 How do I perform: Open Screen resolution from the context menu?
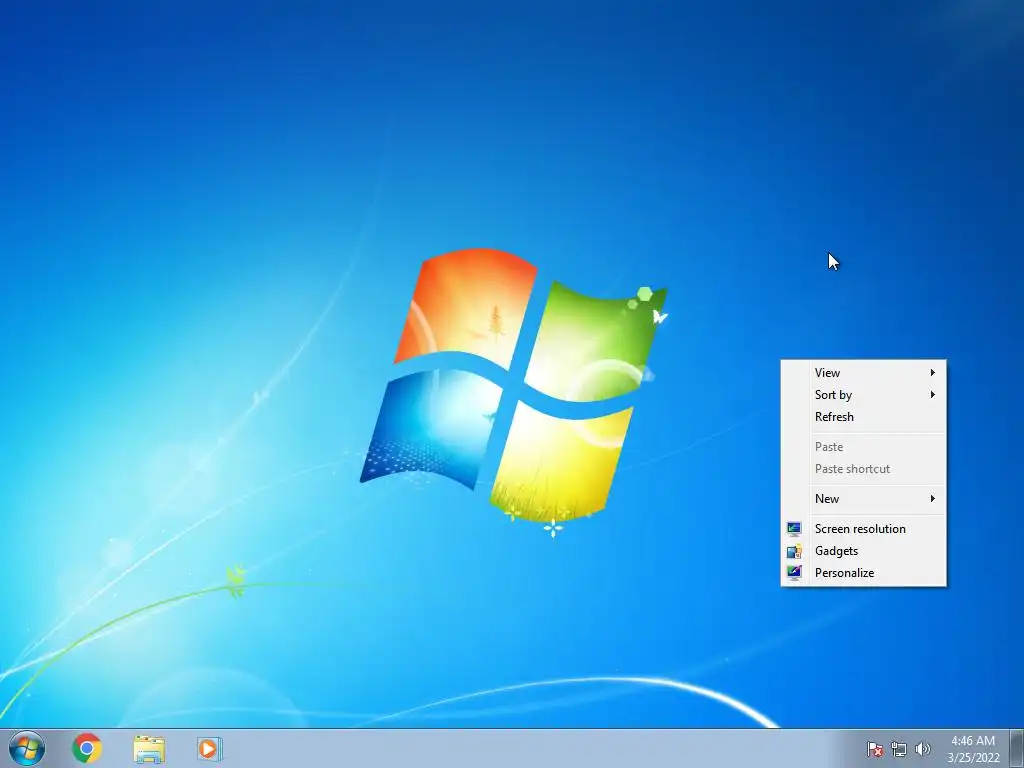[863, 529]
